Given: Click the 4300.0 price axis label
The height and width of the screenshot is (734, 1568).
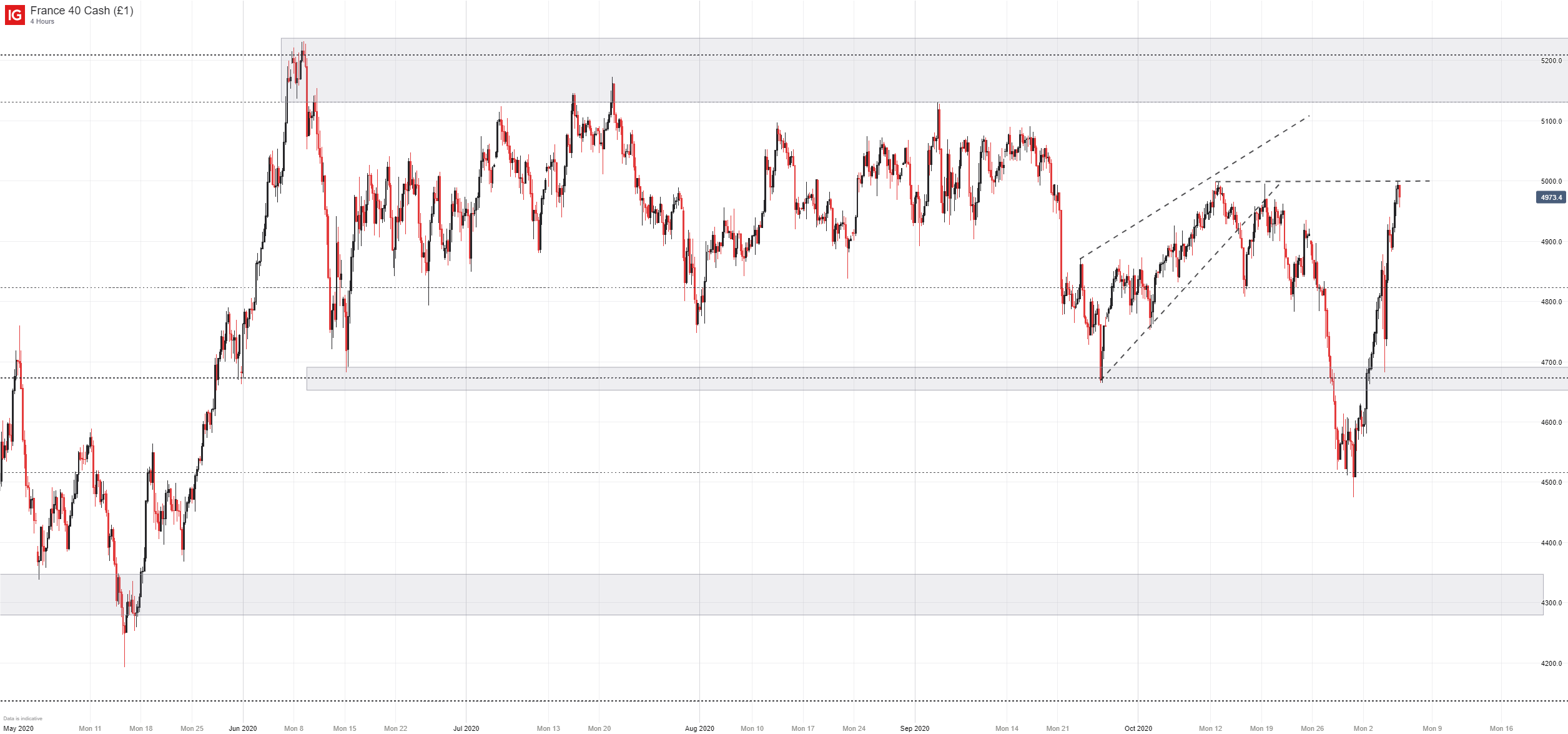Looking at the screenshot, I should (1551, 603).
